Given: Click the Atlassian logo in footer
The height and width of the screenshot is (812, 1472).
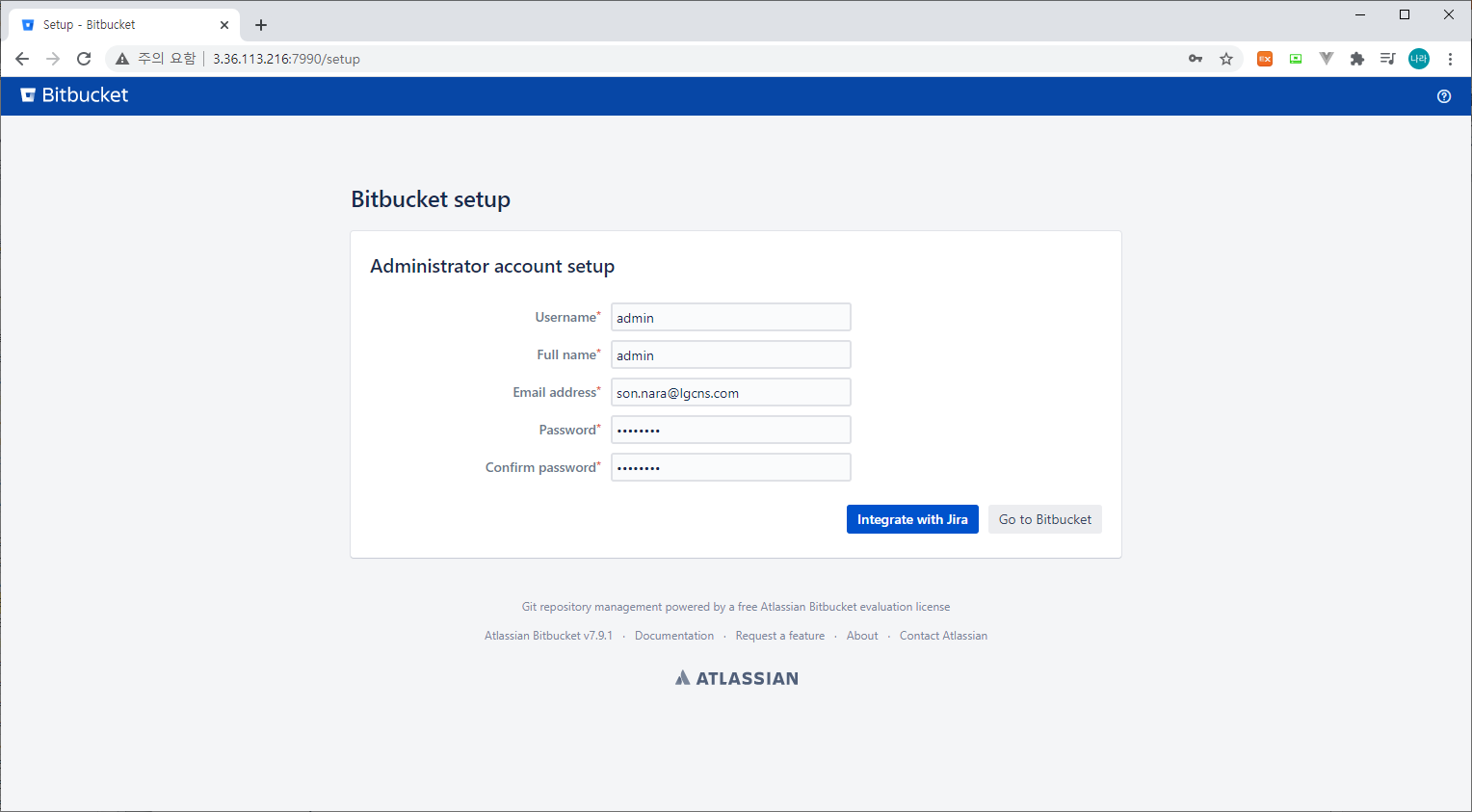Looking at the screenshot, I should pos(737,678).
